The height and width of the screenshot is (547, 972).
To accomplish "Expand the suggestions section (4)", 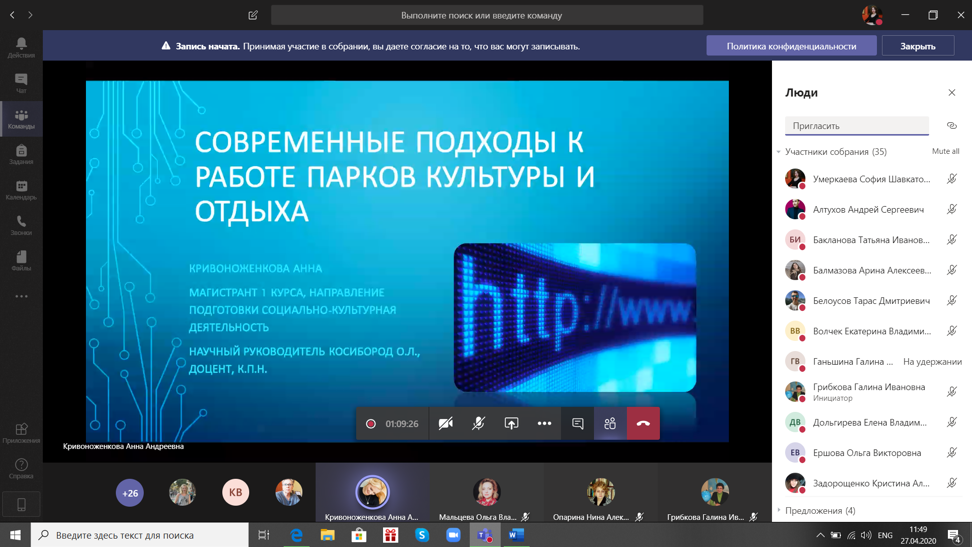I will point(779,511).
